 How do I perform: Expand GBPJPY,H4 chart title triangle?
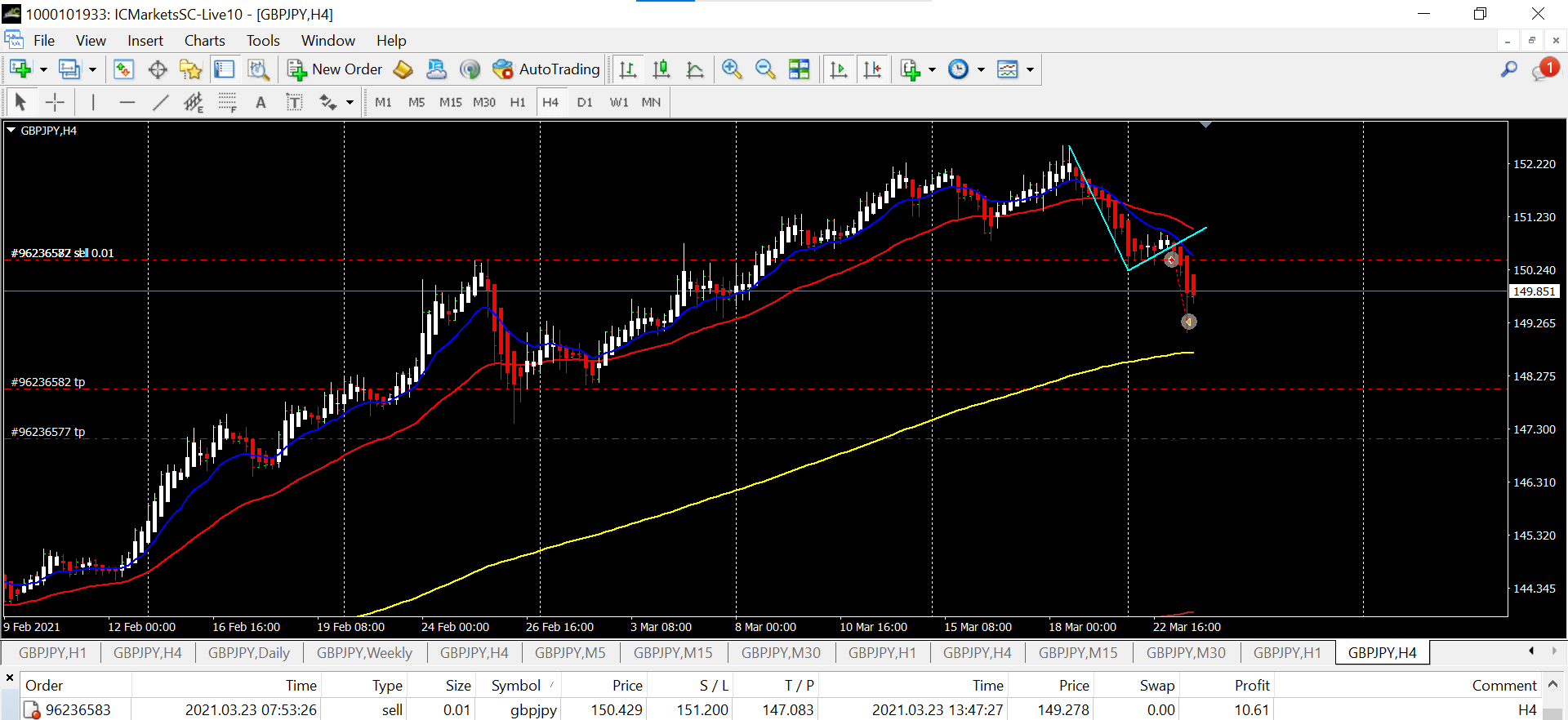(x=11, y=131)
